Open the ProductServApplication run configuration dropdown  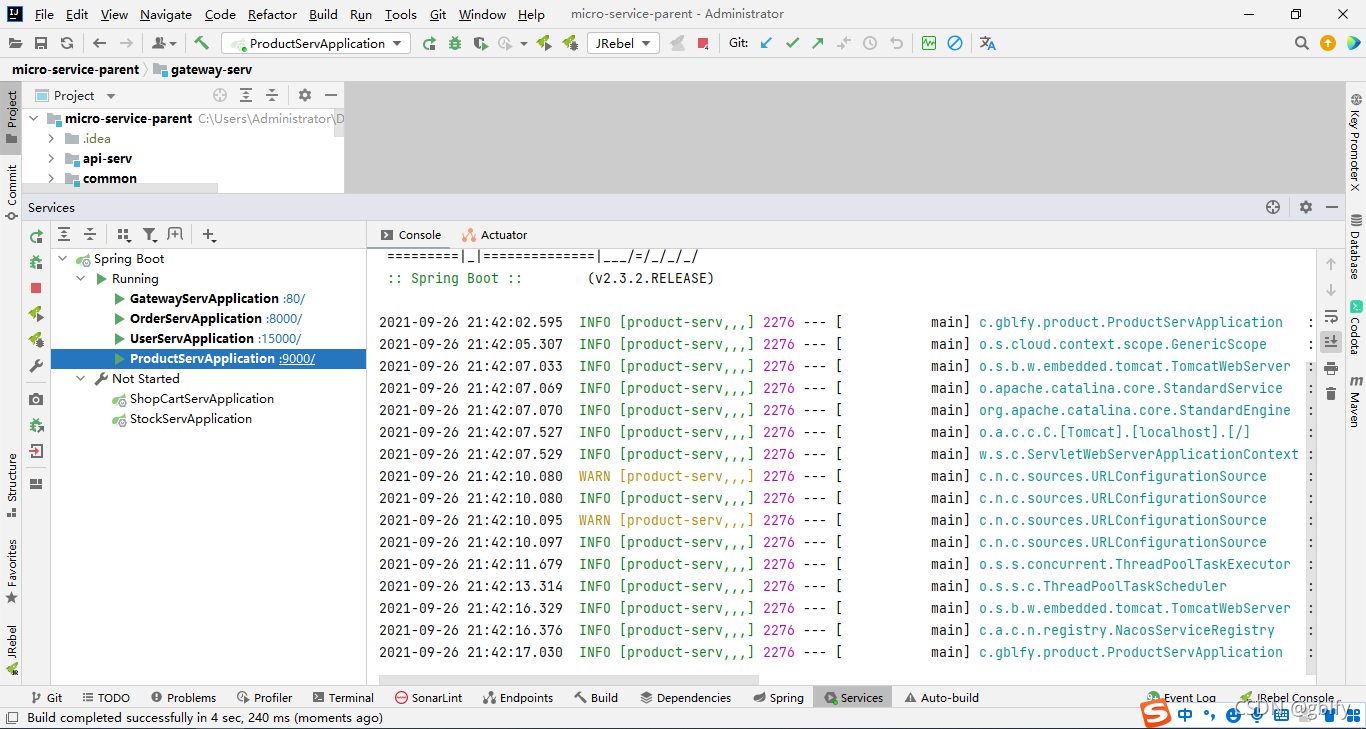[x=316, y=43]
